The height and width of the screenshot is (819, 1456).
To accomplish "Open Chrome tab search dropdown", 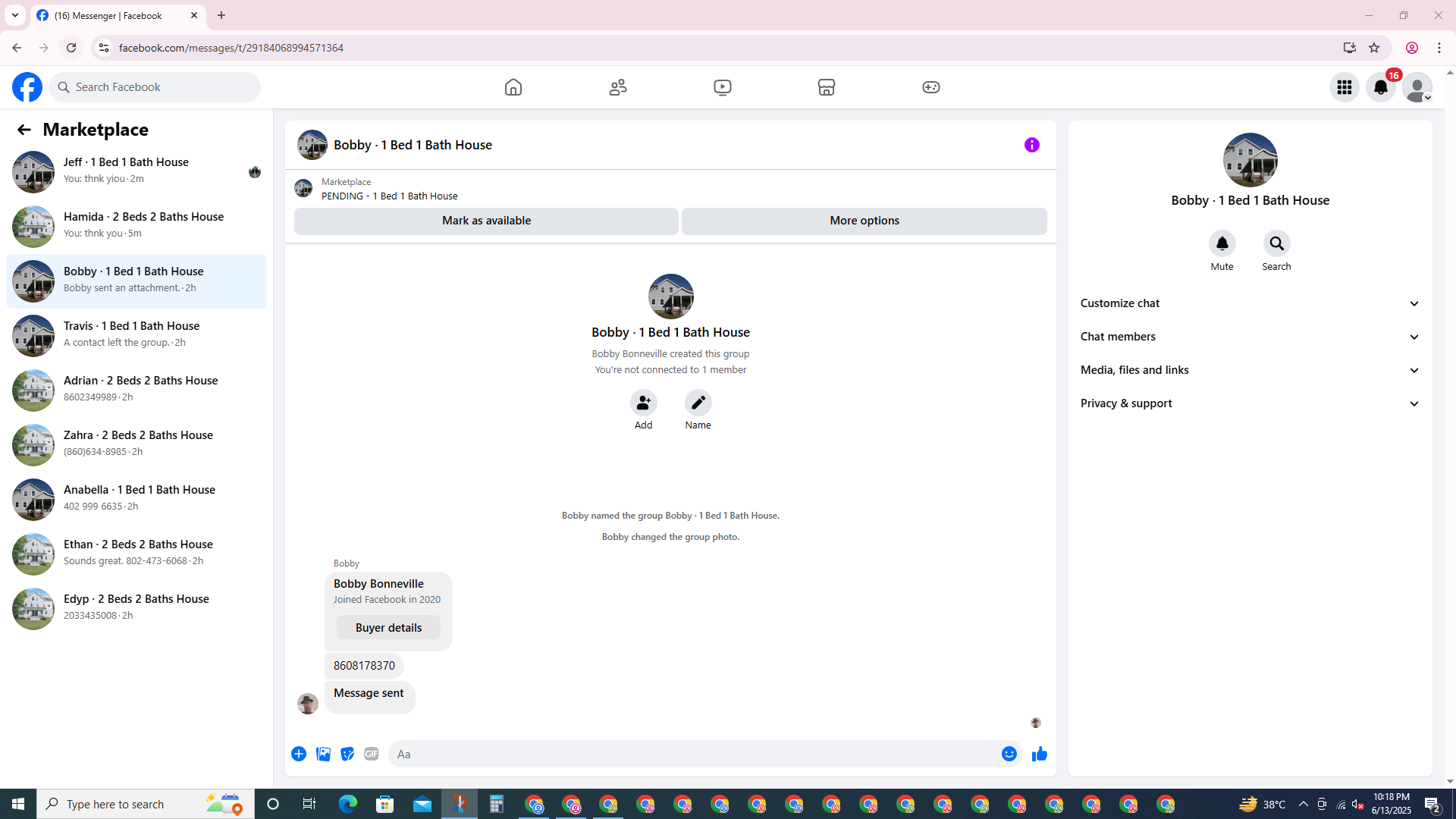I will [15, 15].
